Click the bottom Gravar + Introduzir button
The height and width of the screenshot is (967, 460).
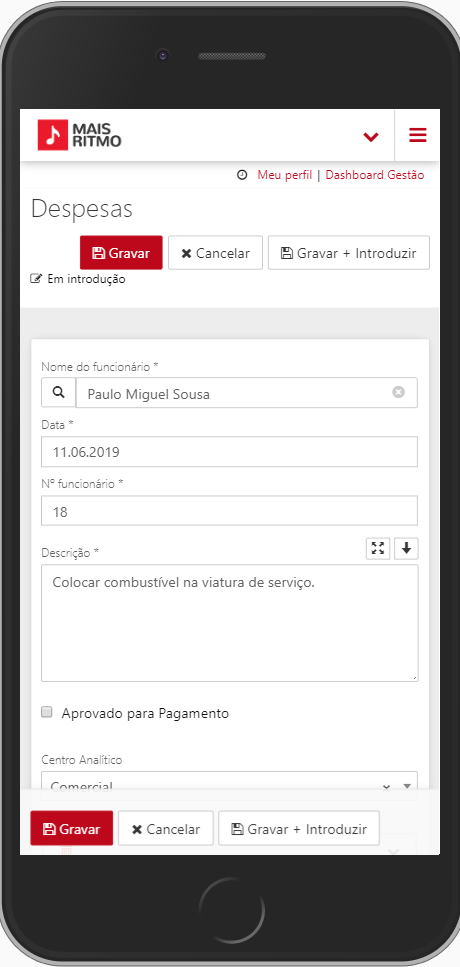point(299,828)
